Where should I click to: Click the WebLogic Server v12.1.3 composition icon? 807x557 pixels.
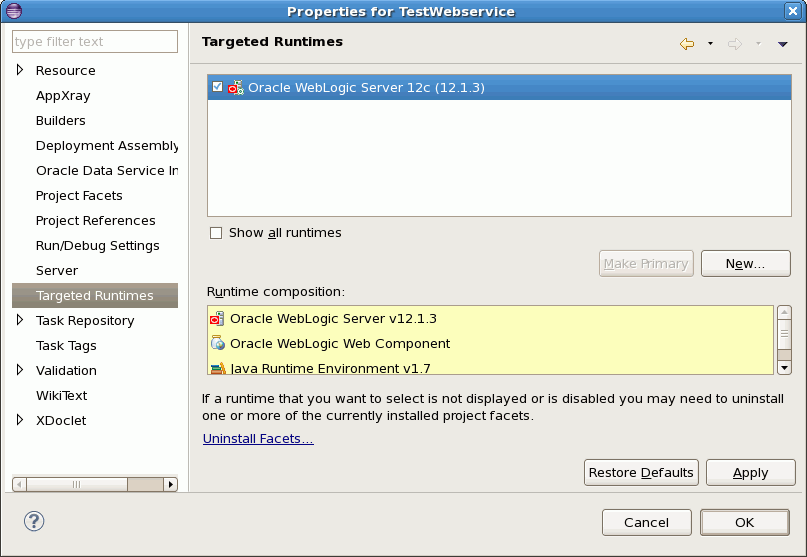pyautogui.click(x=217, y=319)
